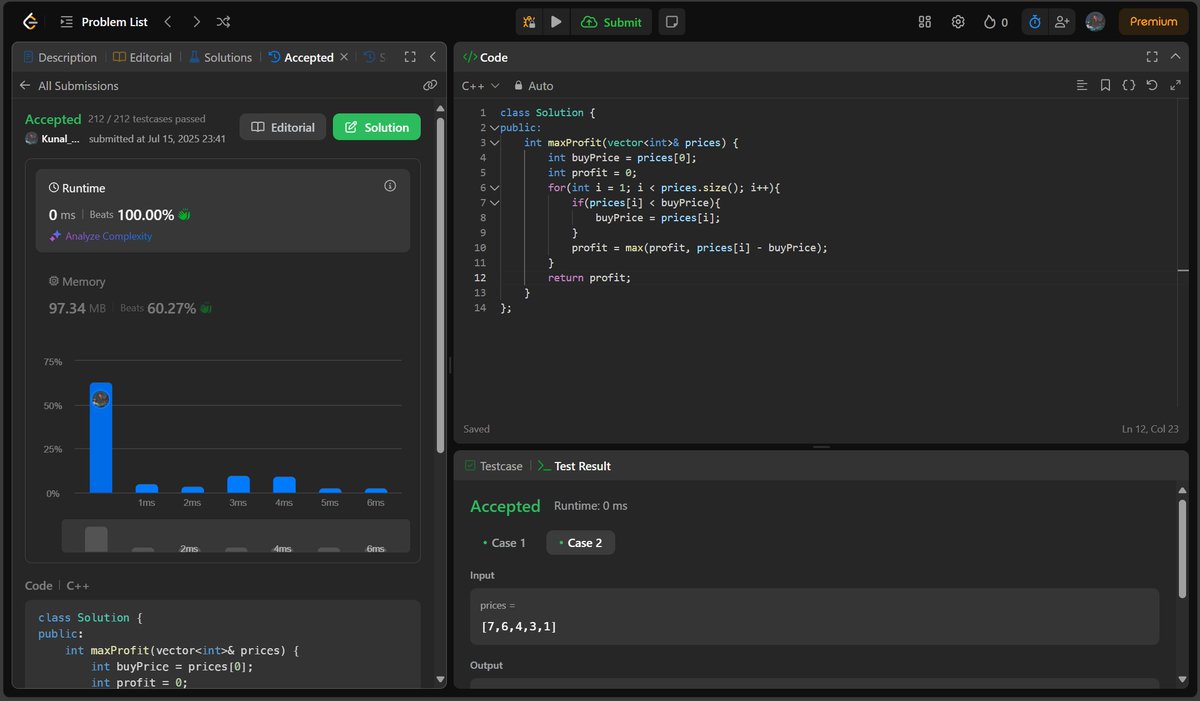Fold the maxProfit function at line 3
This screenshot has width=1200, height=701.
click(494, 143)
